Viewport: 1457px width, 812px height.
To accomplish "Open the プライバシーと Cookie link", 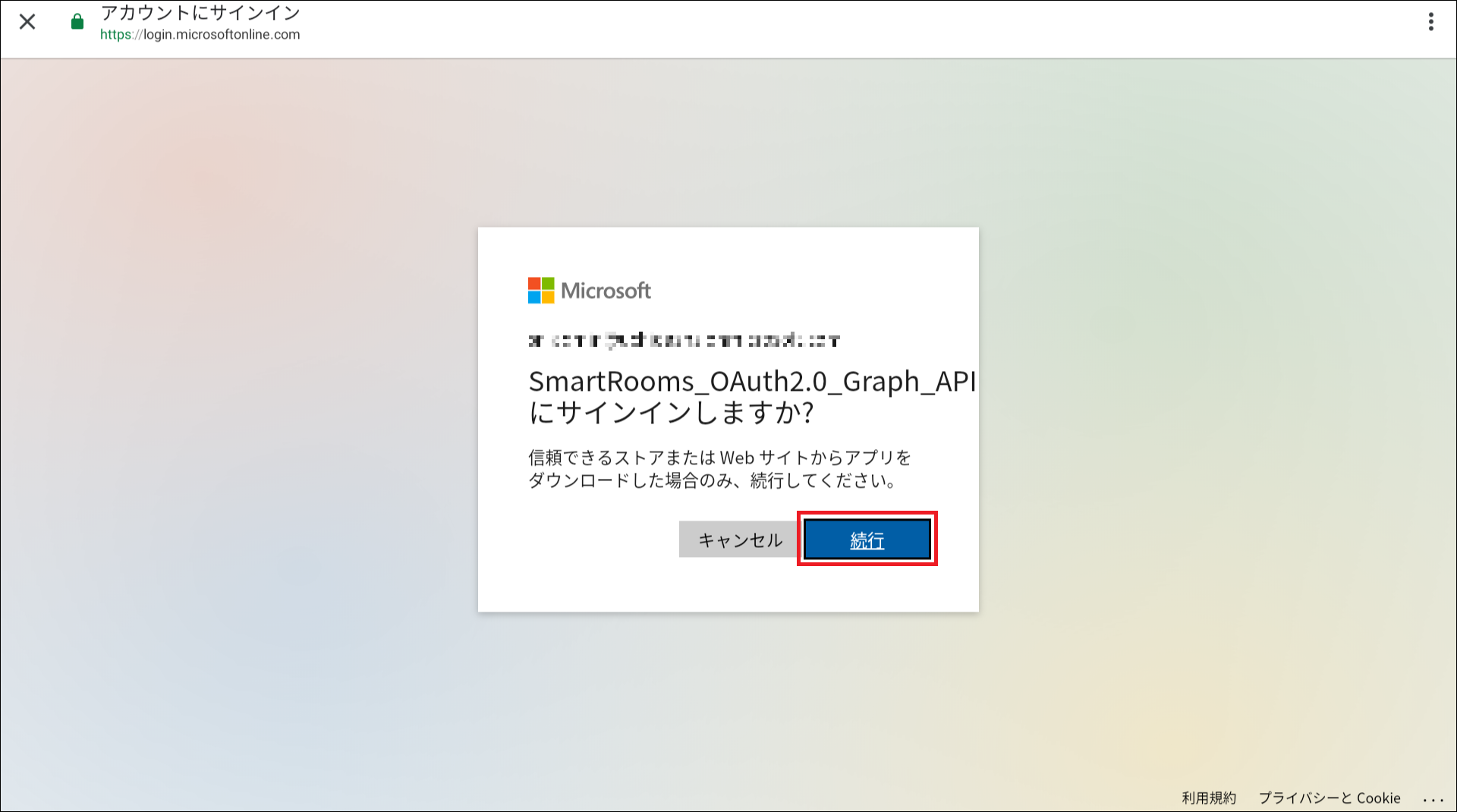I will coord(1329,798).
